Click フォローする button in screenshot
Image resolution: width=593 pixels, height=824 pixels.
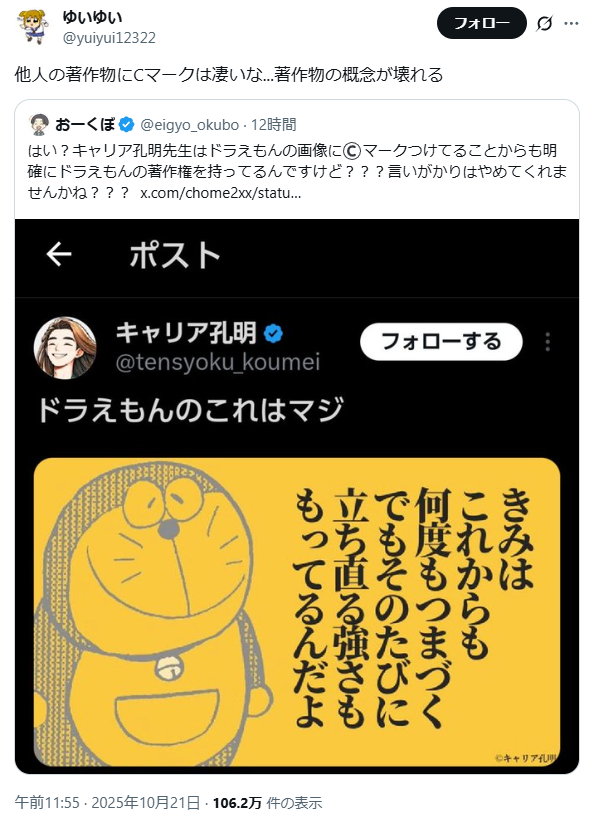coord(441,342)
